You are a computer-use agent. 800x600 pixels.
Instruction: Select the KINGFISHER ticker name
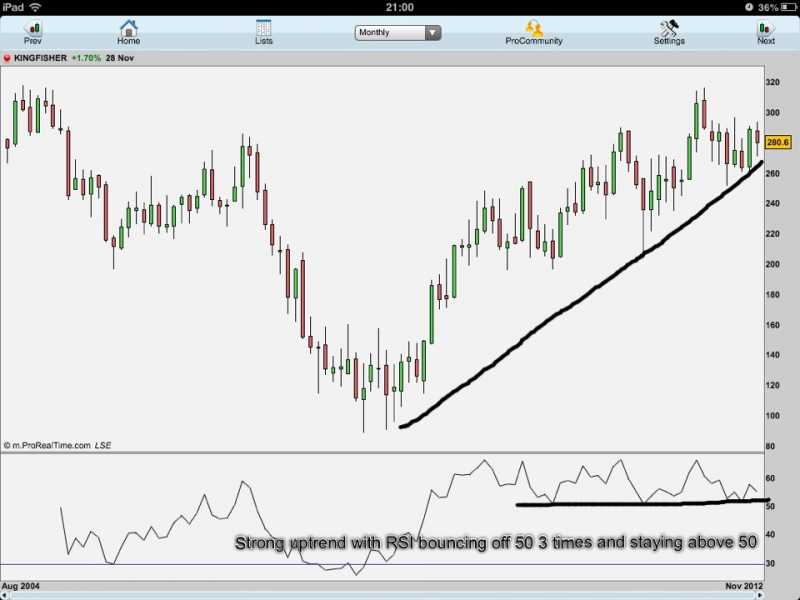40,59
